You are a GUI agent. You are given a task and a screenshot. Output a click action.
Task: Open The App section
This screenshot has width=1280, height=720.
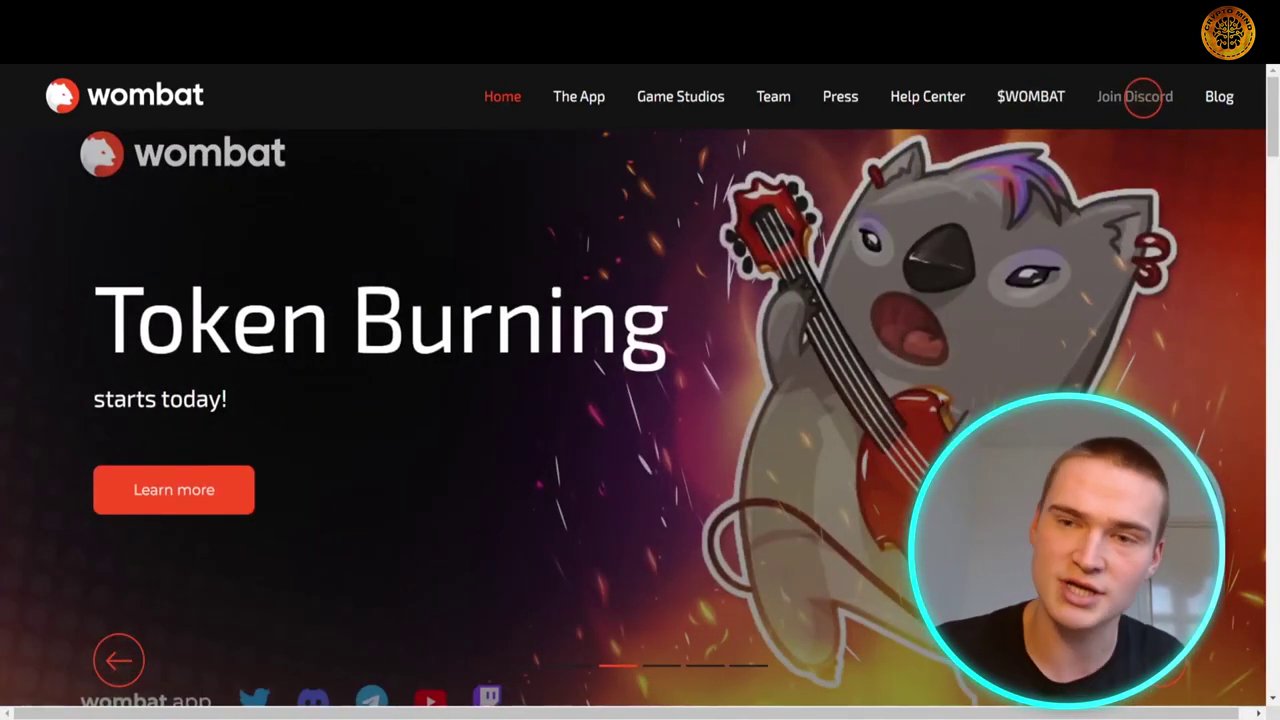point(578,96)
